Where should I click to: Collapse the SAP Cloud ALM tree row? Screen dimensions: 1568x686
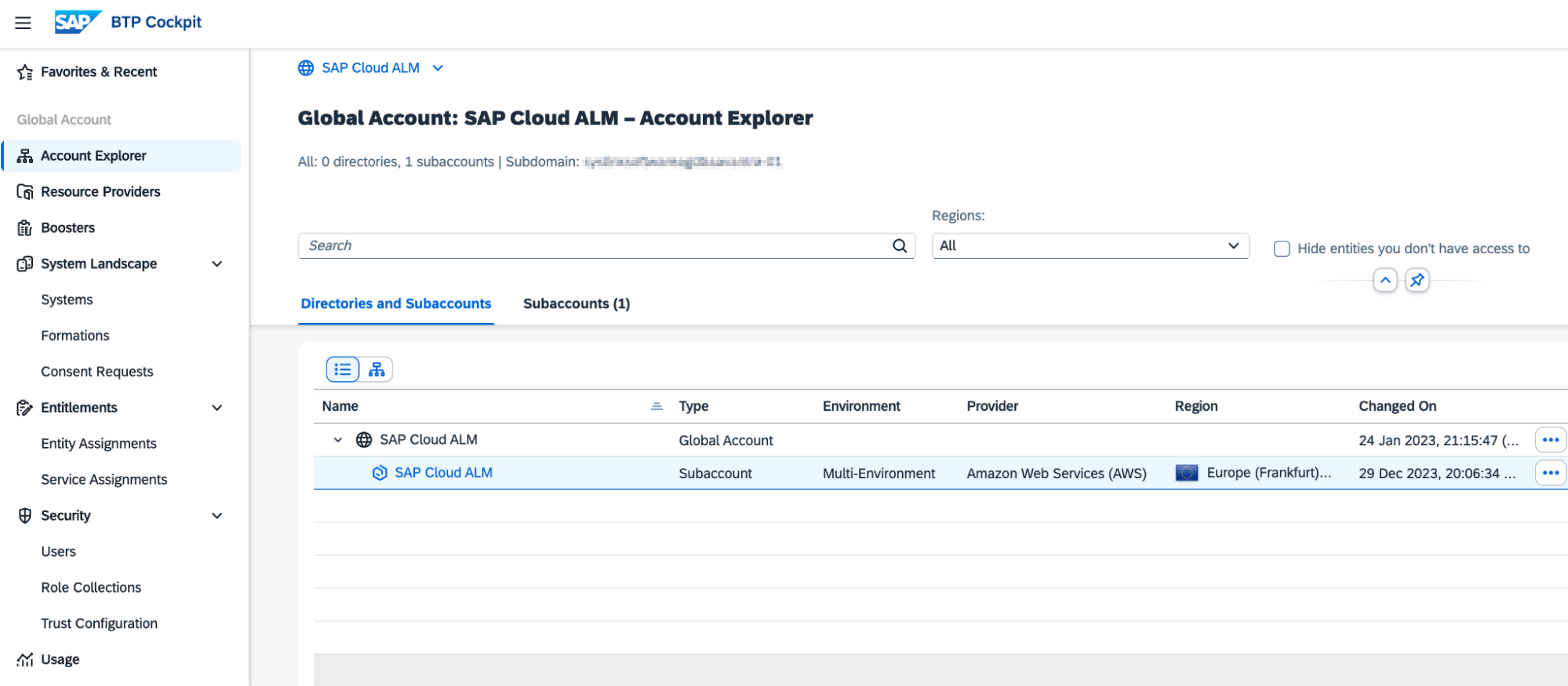point(338,440)
